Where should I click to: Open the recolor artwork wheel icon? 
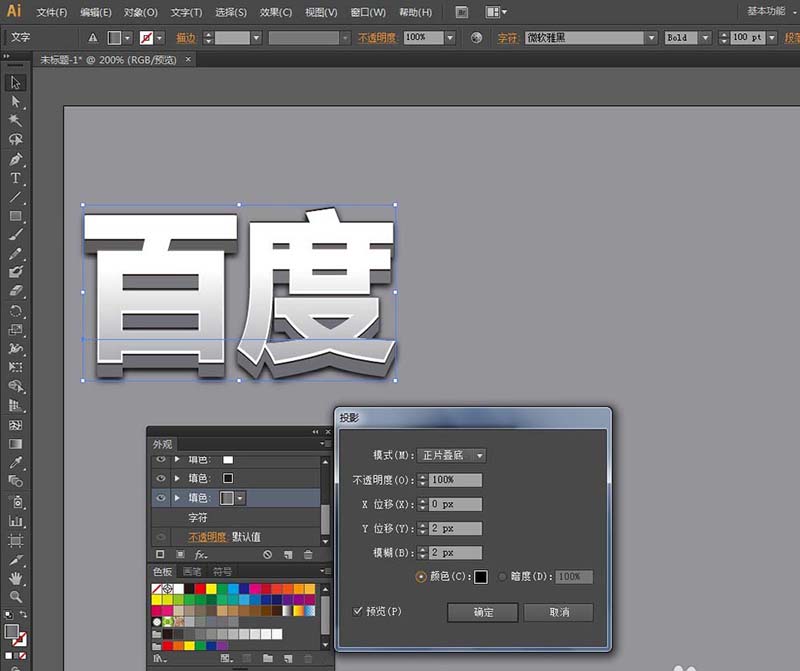(476, 38)
